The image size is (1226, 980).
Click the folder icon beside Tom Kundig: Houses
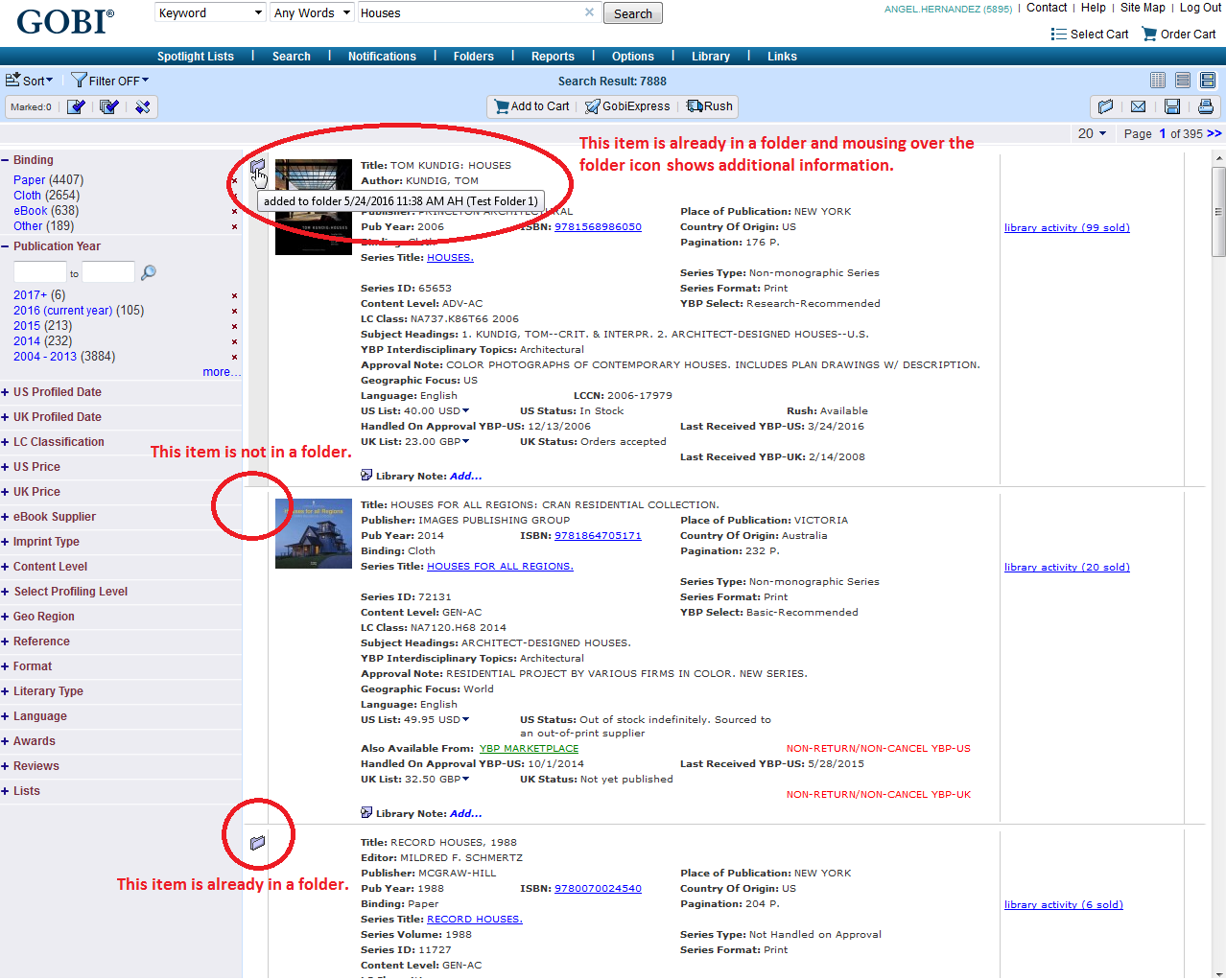click(257, 168)
